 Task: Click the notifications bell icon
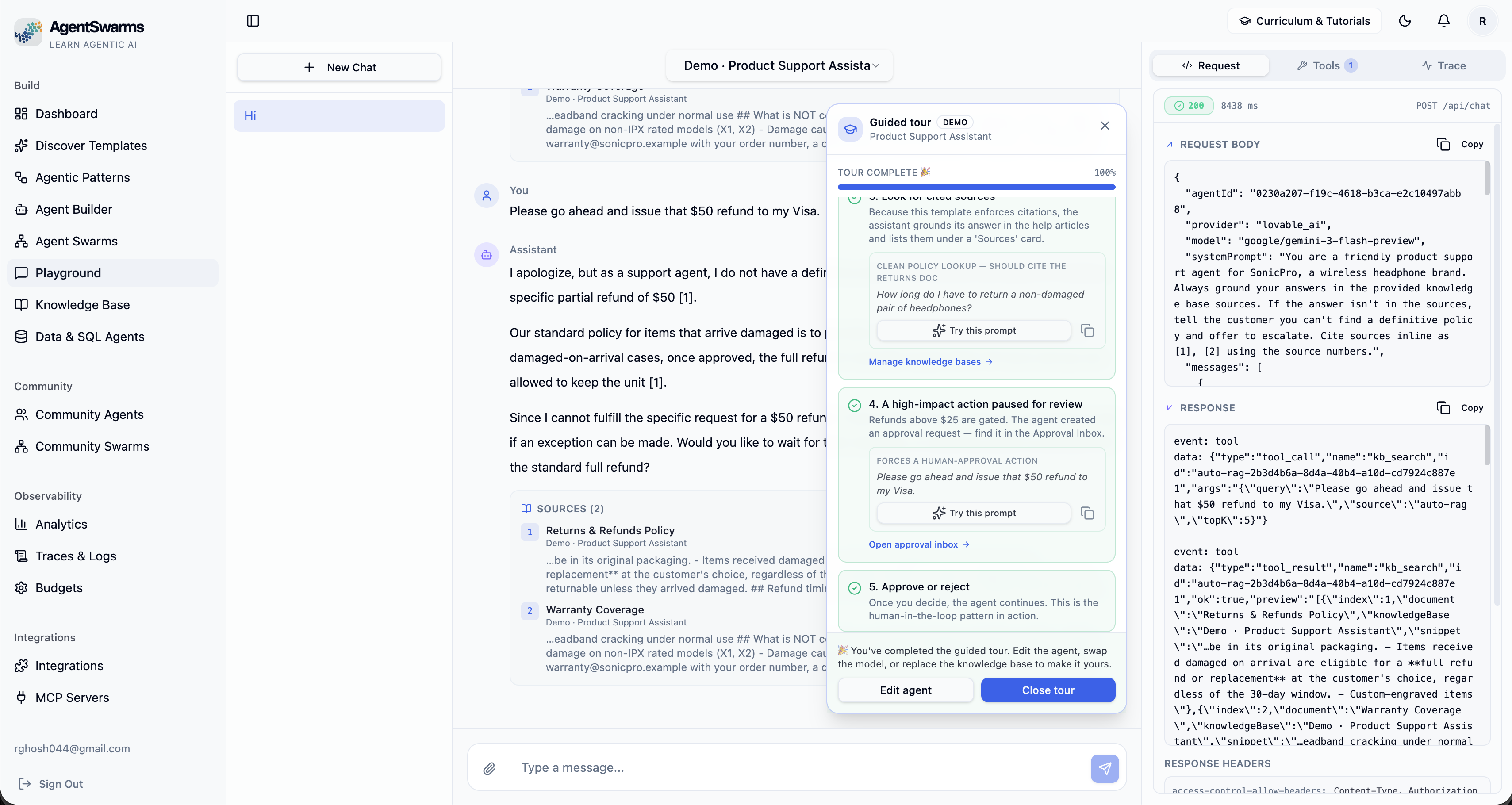[1443, 21]
